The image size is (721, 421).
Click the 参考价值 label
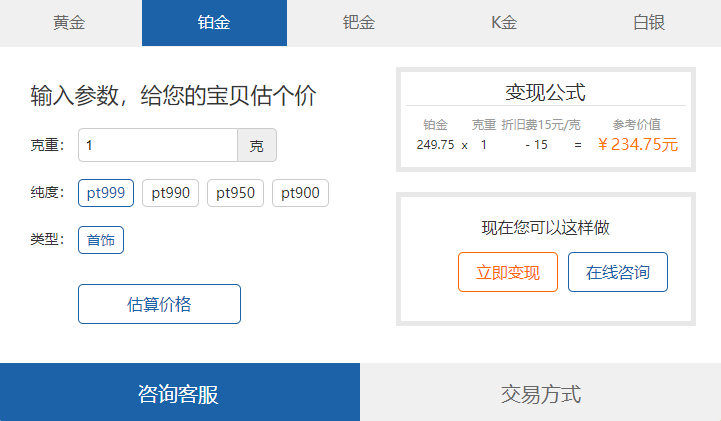(x=636, y=125)
